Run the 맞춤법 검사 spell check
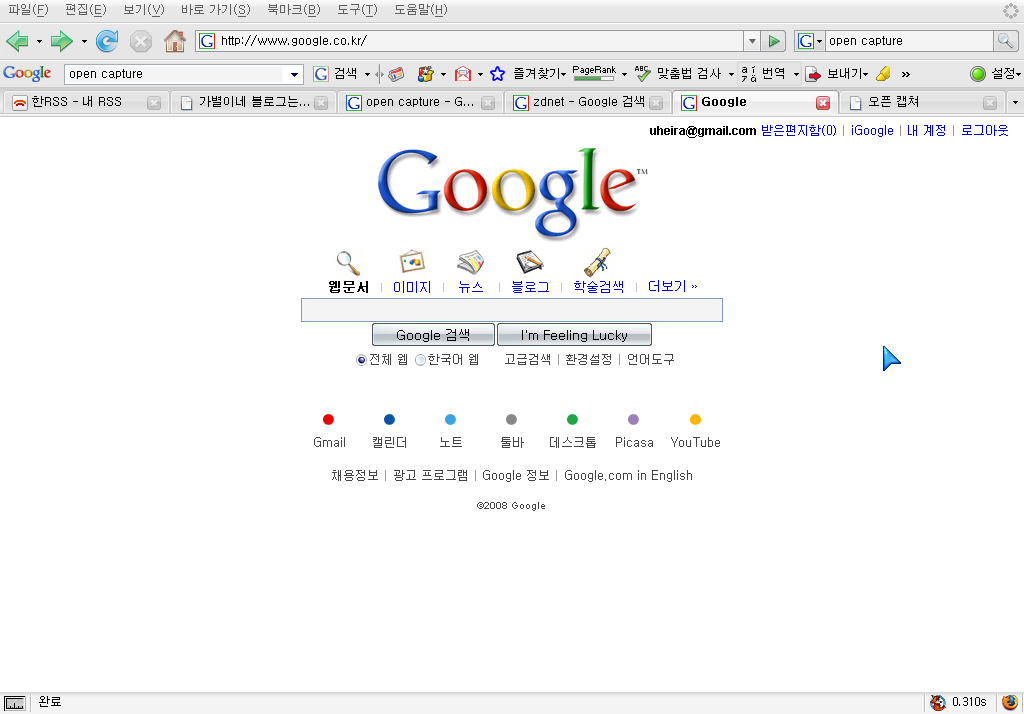 click(x=678, y=74)
